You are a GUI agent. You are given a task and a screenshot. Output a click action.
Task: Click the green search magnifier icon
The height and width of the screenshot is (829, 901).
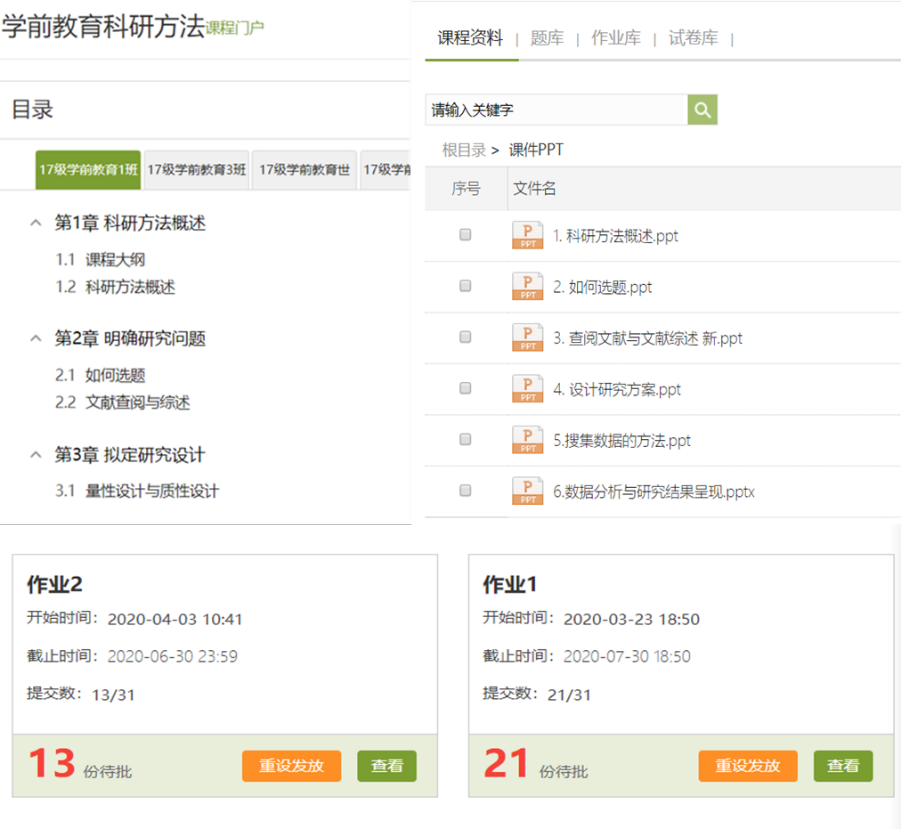(702, 110)
